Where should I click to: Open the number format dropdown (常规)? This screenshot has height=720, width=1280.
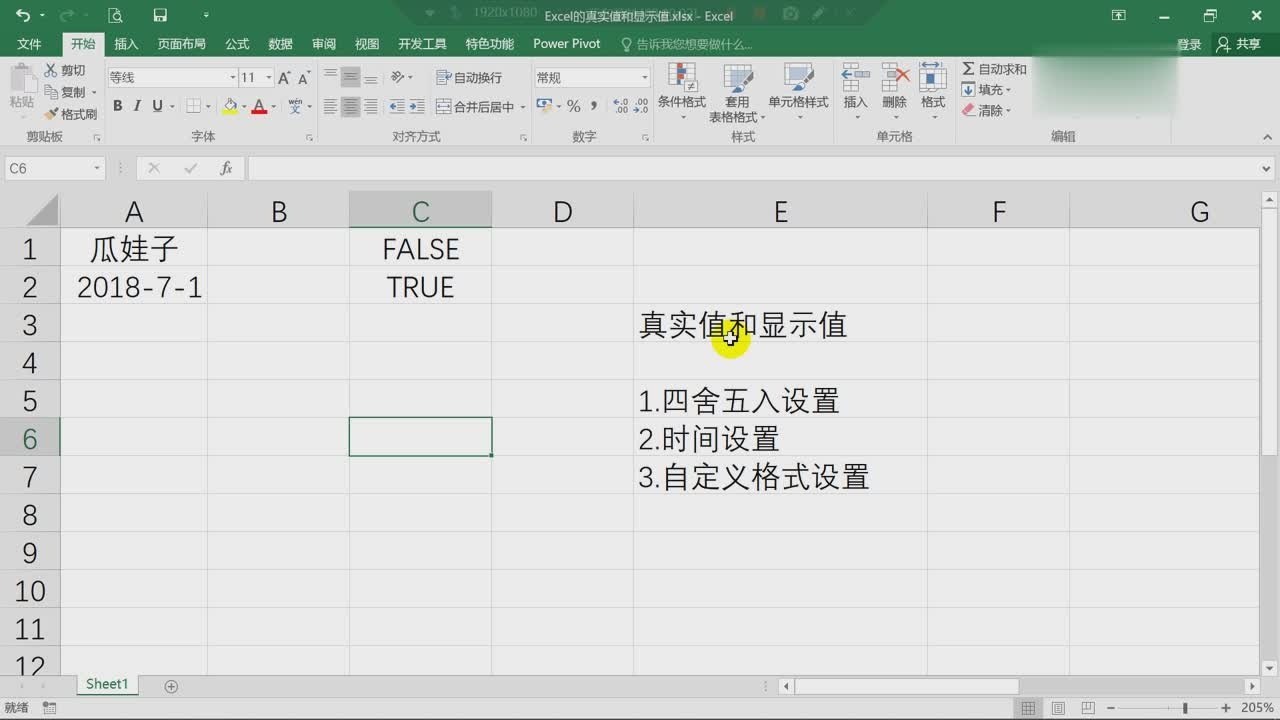(644, 77)
